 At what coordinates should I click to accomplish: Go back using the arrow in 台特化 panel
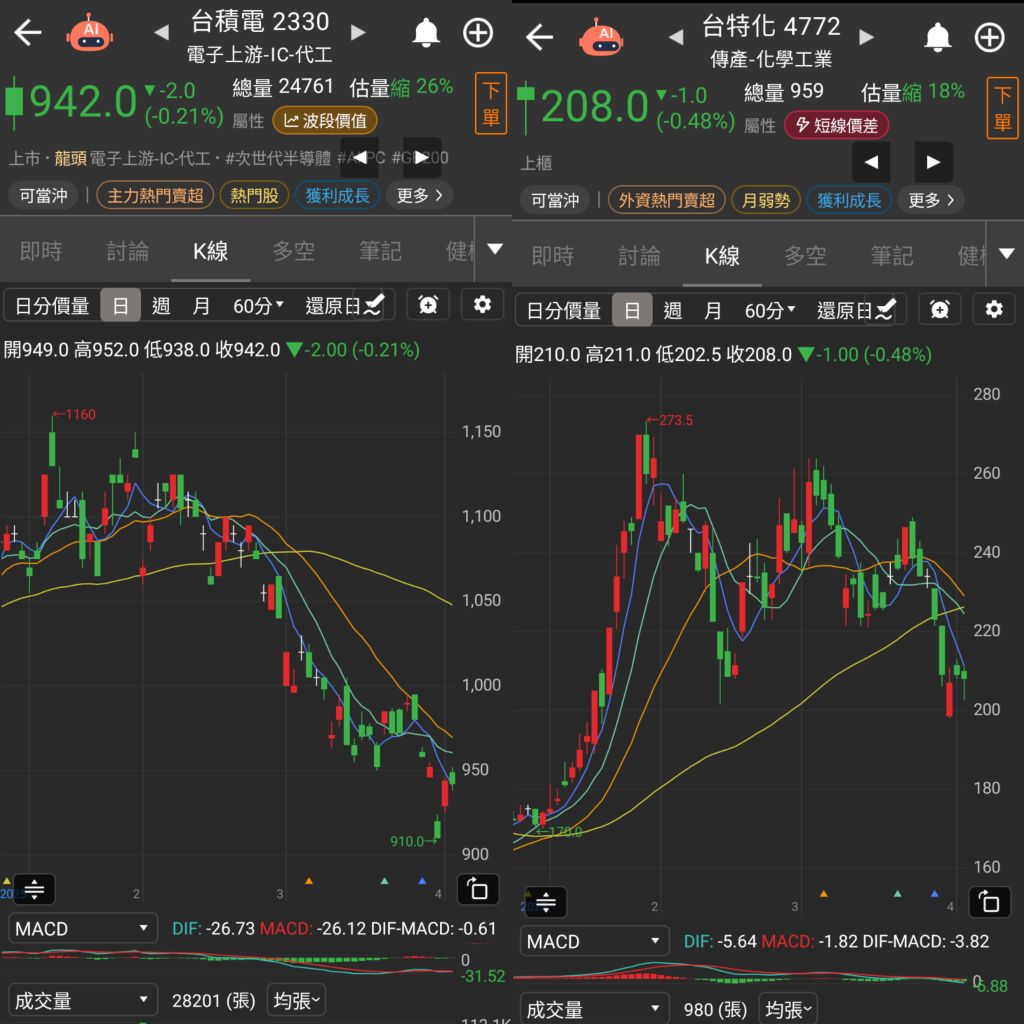click(539, 38)
